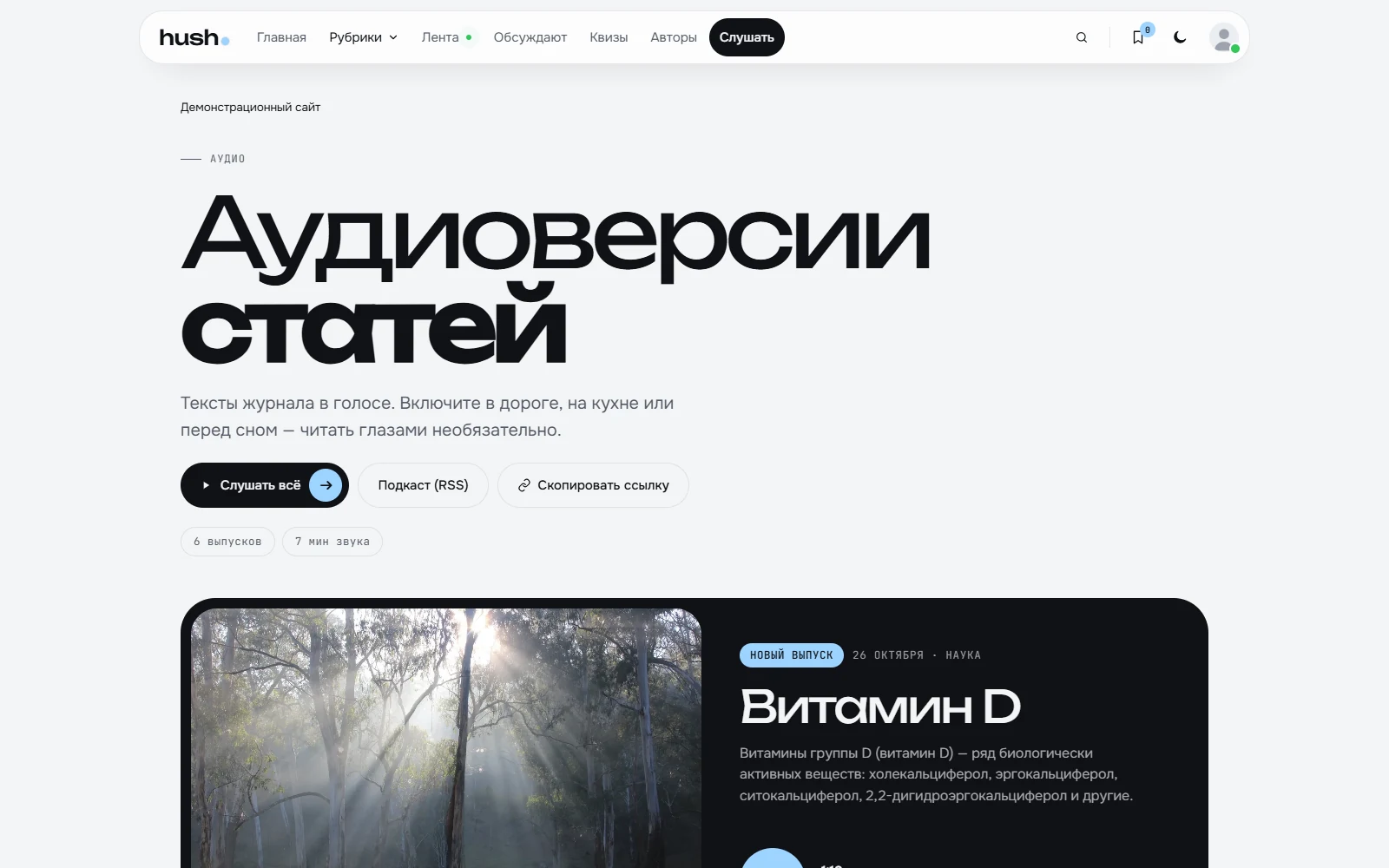Click the 'Демонстрационный сайт' text
1389x868 pixels.
[x=250, y=108]
